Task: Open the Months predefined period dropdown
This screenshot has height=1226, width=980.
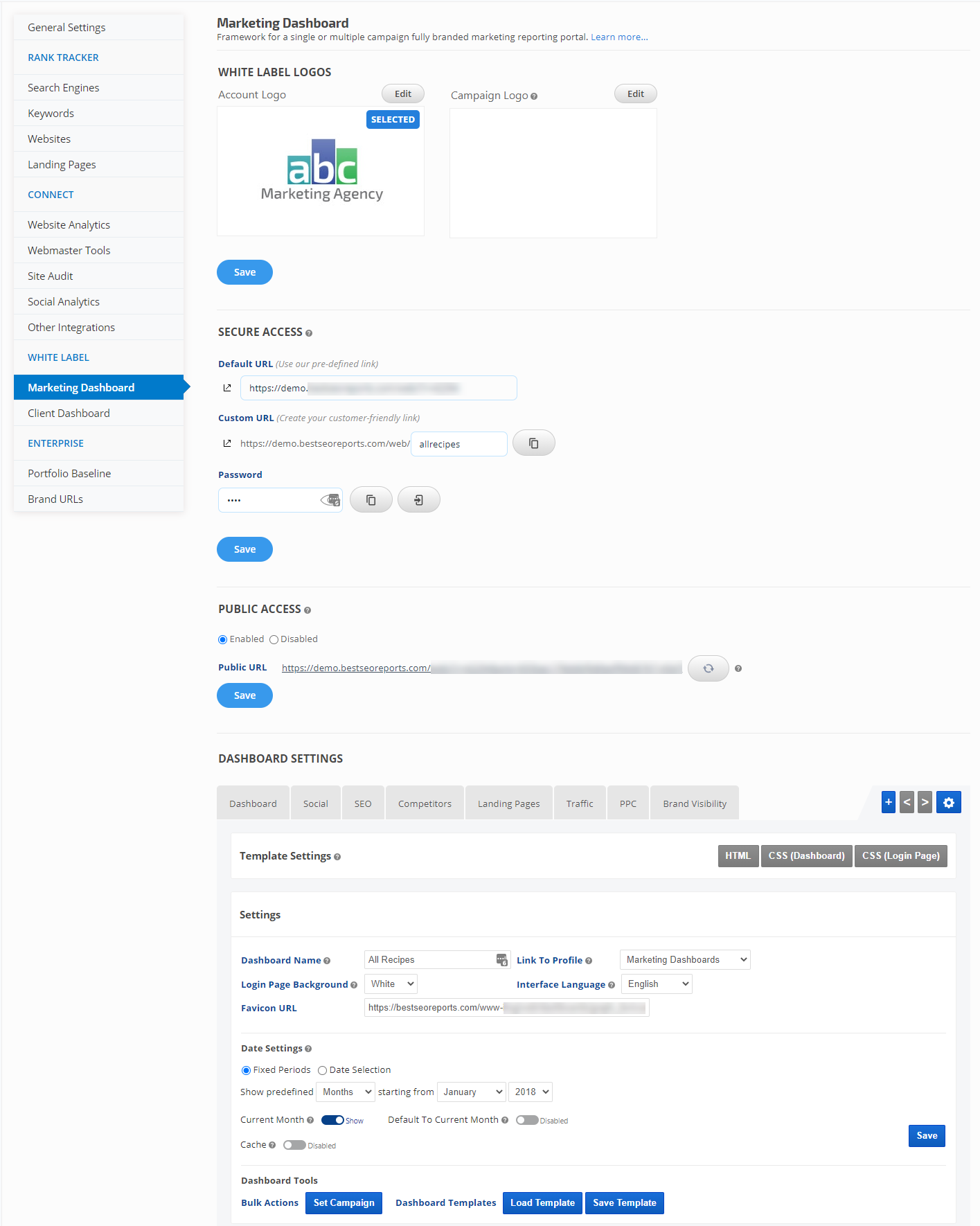Action: pos(346,1092)
